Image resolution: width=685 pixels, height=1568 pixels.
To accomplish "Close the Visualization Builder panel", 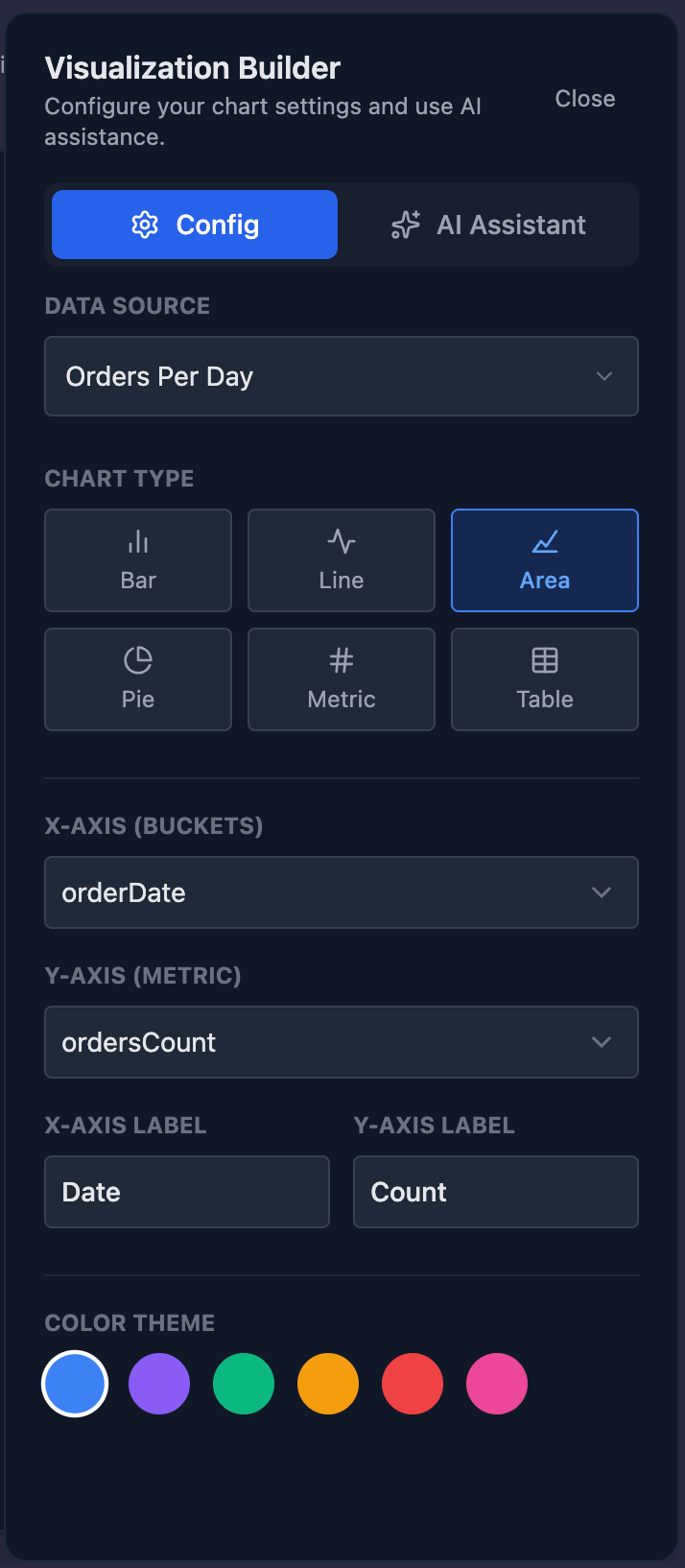I will point(585,99).
